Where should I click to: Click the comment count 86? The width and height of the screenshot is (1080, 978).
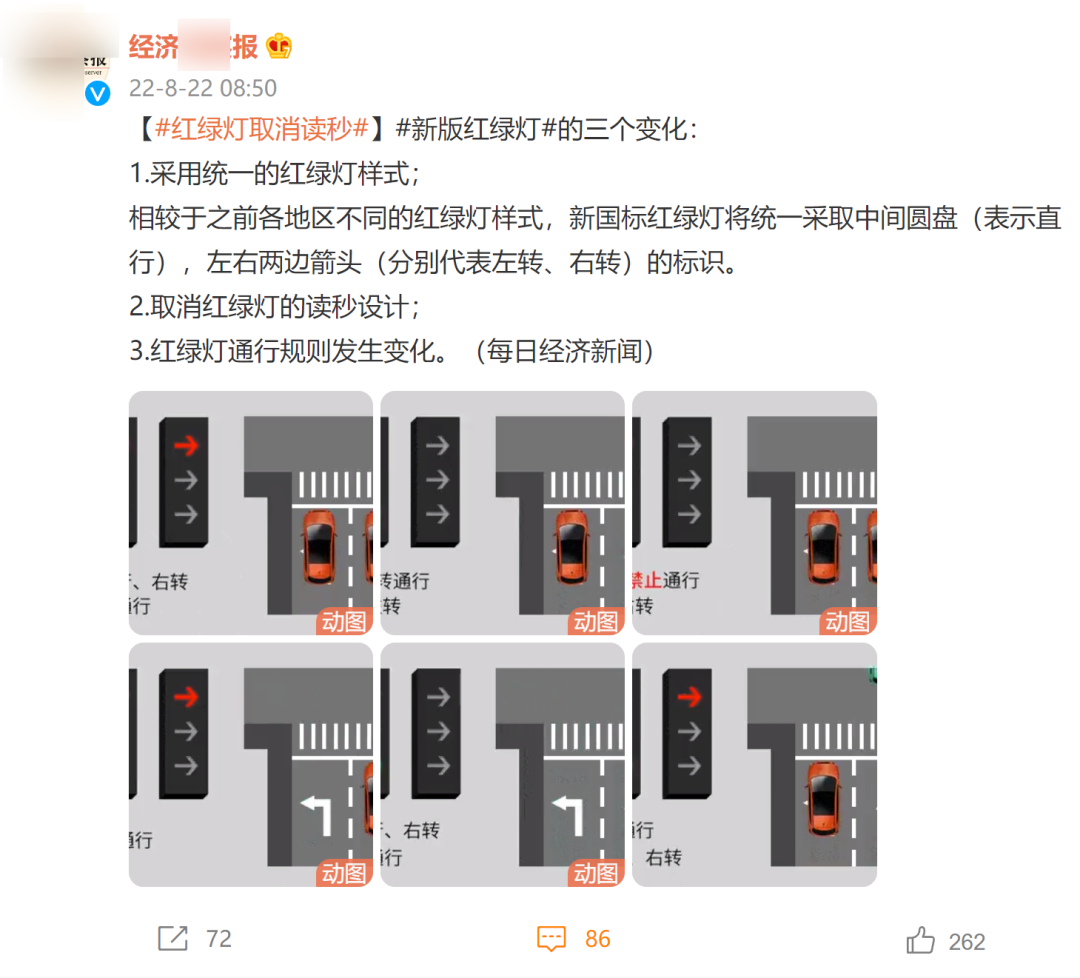click(x=598, y=939)
